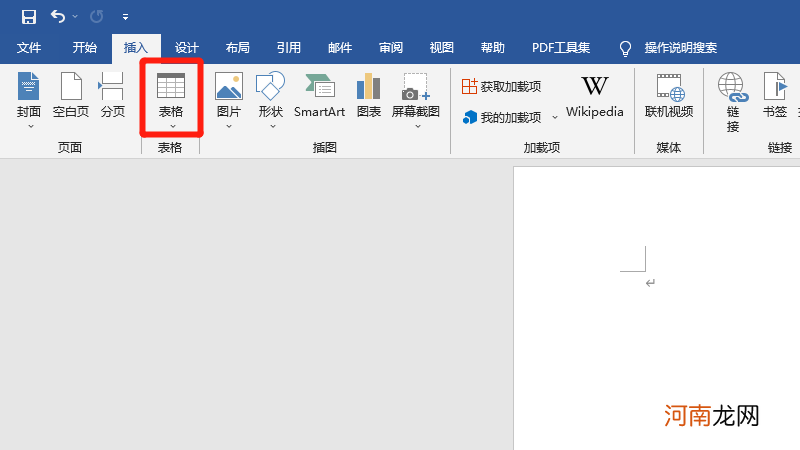Expand the 图片 dropdown arrow
The height and width of the screenshot is (450, 800).
point(229,126)
